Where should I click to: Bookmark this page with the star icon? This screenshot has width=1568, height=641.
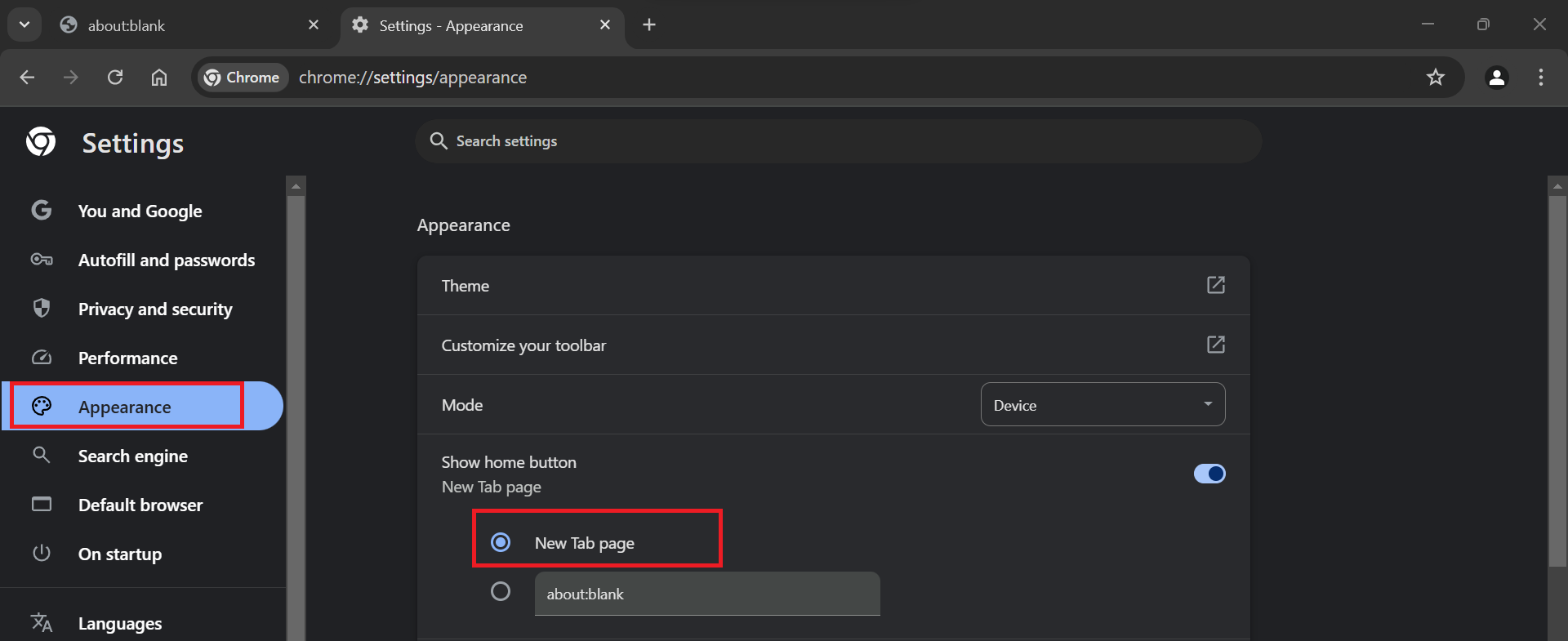click(1436, 78)
